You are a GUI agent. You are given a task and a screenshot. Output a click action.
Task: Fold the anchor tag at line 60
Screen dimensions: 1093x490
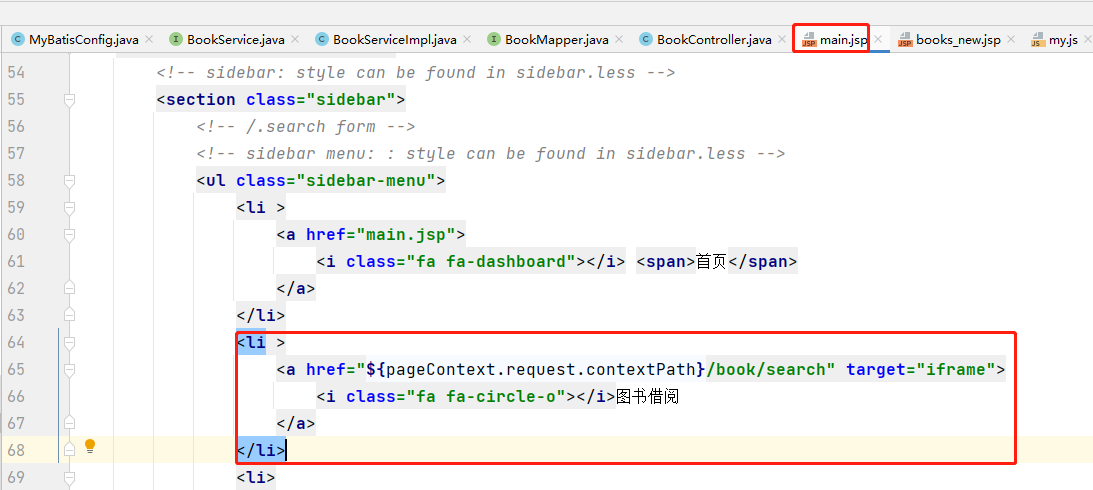point(68,235)
